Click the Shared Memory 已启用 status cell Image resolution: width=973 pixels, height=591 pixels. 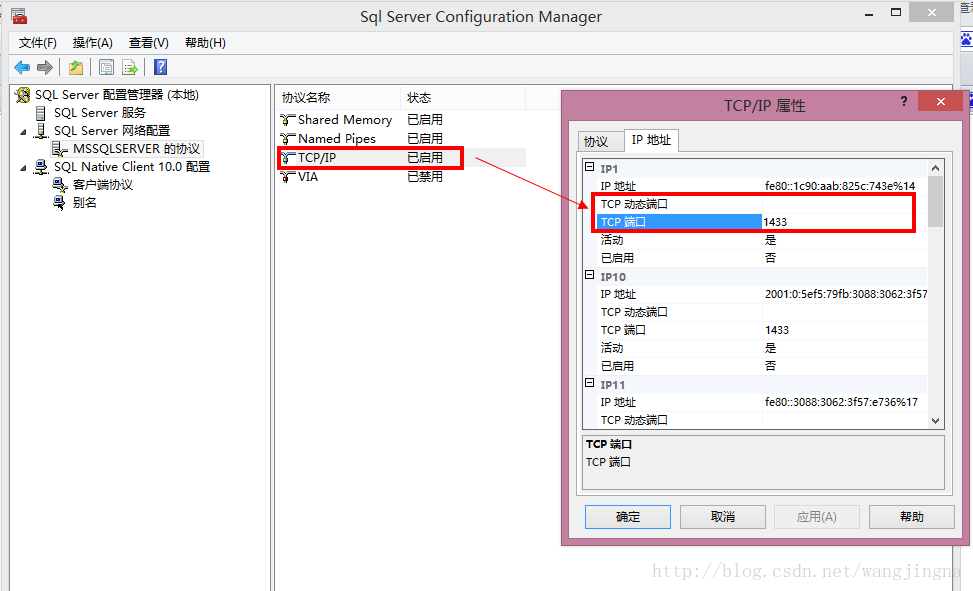pos(425,120)
